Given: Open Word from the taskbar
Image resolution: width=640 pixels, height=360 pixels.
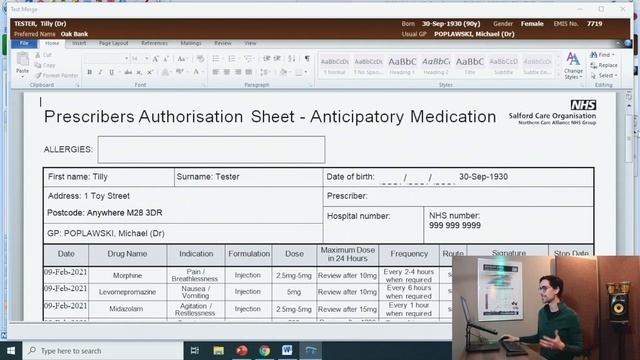Looking at the screenshot, I should click(287, 351).
